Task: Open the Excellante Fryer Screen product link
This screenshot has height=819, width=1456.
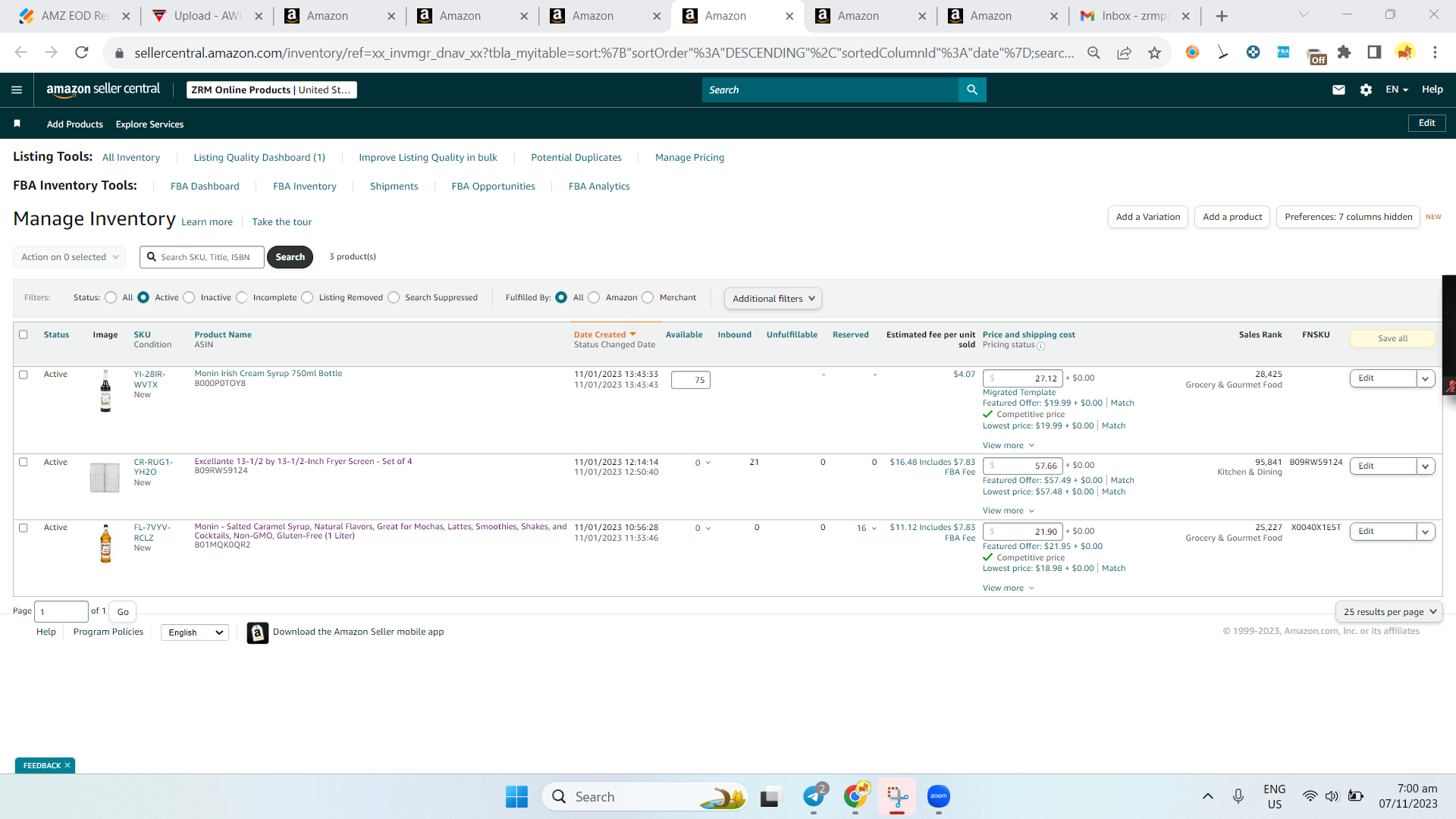Action: [303, 461]
